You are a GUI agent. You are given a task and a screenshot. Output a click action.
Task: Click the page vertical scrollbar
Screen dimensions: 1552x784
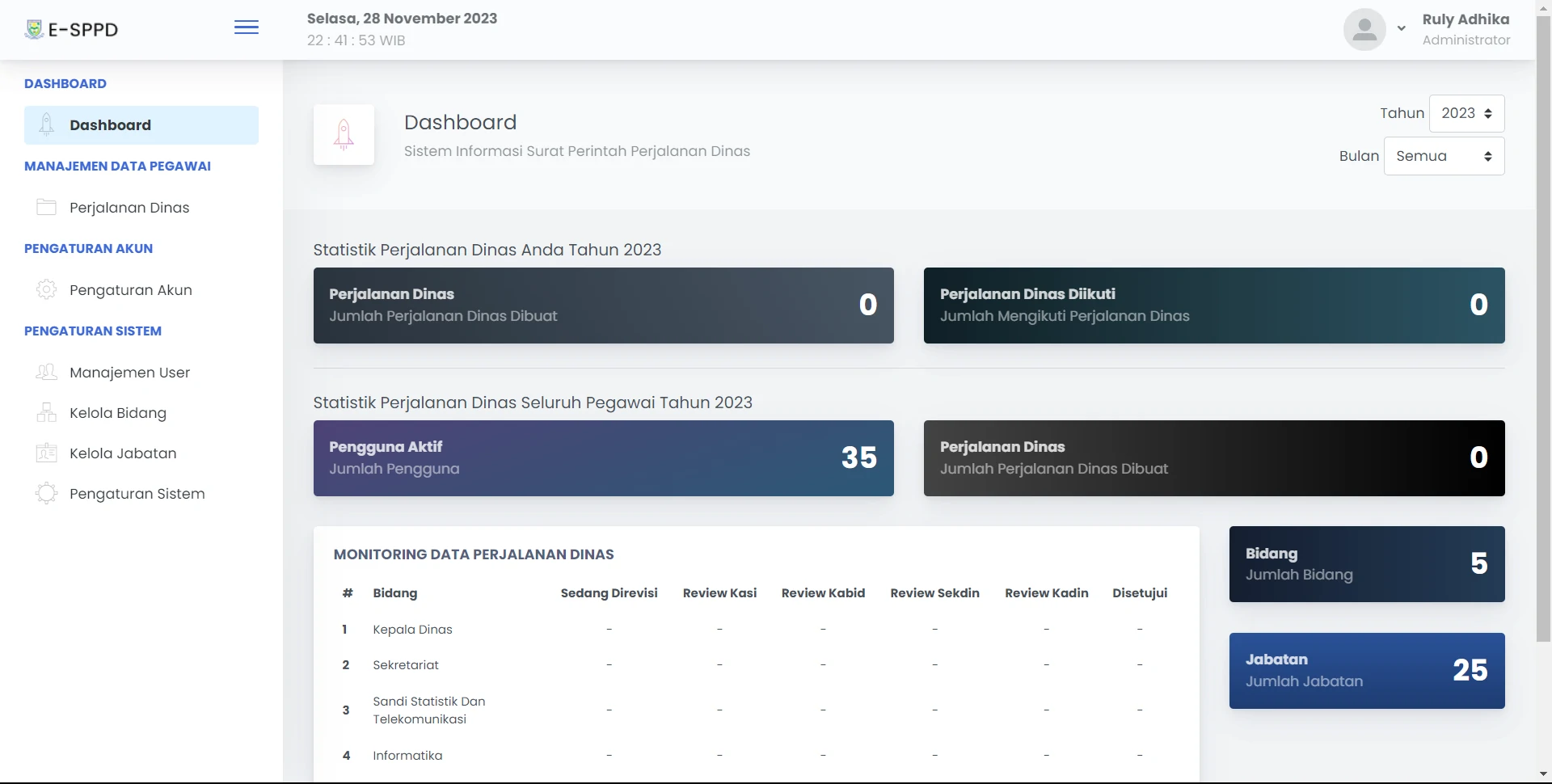tap(1543, 323)
